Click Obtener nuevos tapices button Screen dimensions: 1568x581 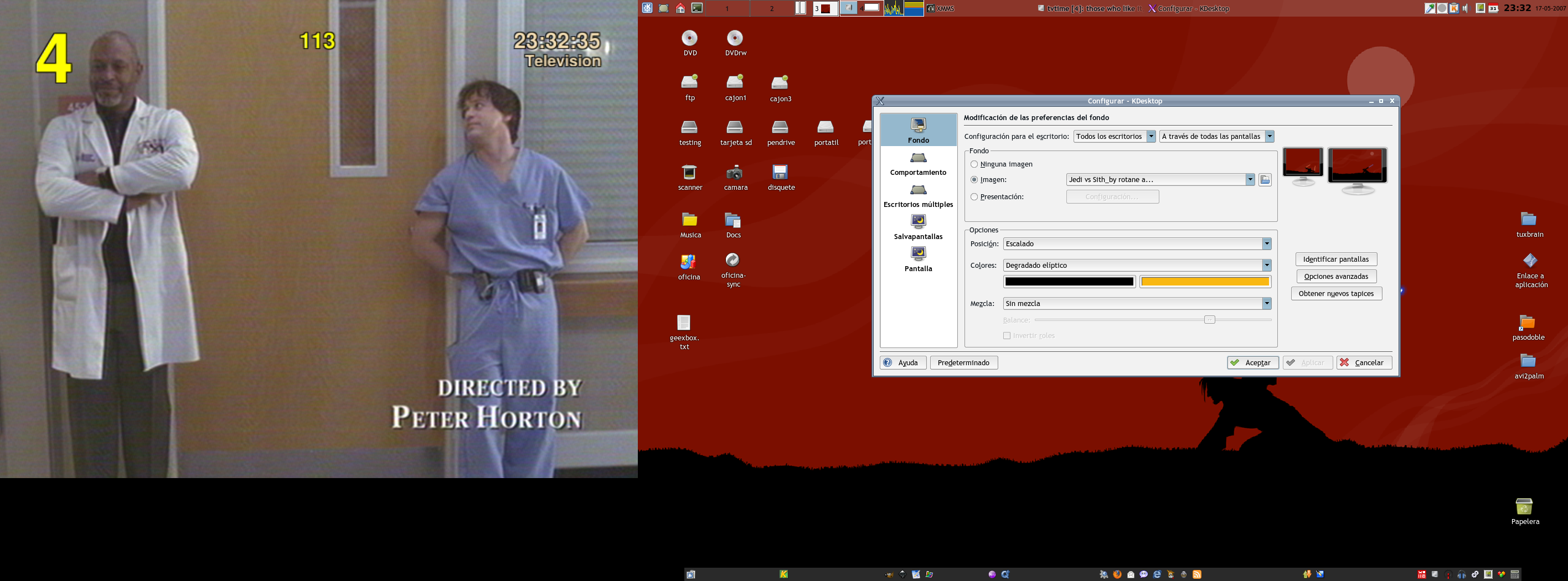tap(1335, 293)
